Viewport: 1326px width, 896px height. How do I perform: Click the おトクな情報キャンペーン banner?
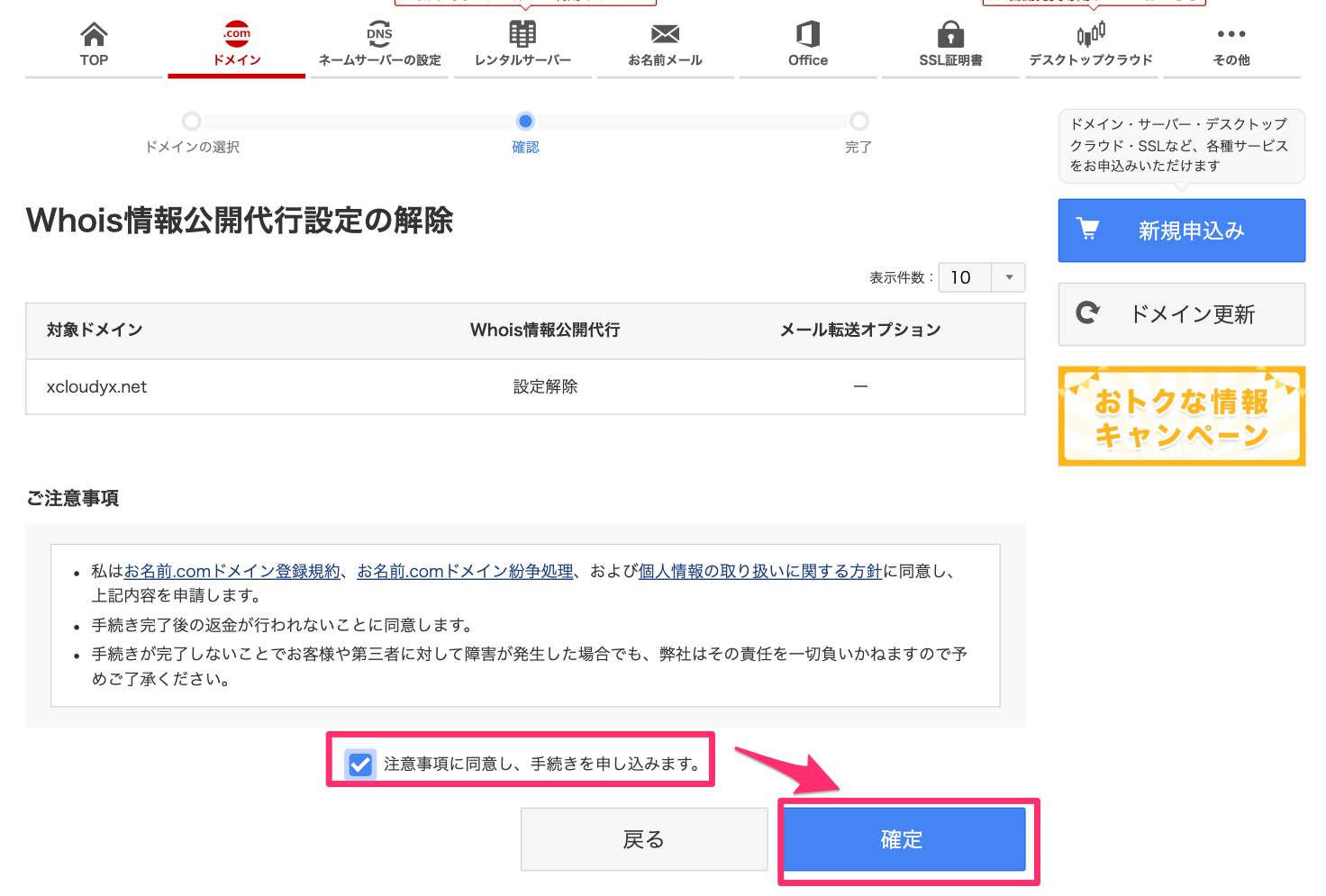pyautogui.click(x=1181, y=416)
